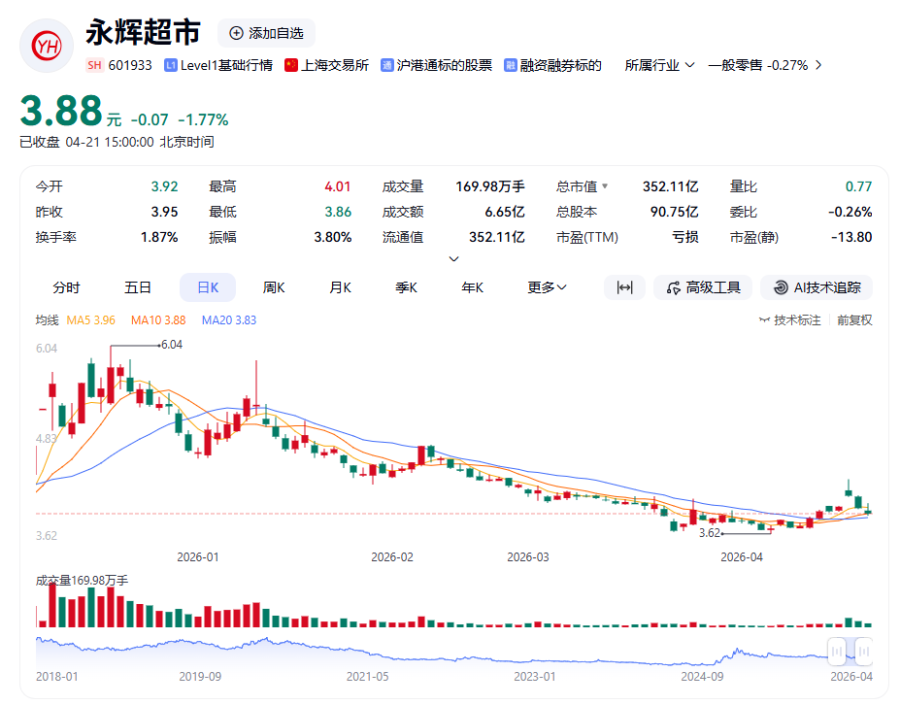Click the Yonghui YH company logo
The height and width of the screenshot is (705, 900).
coord(46,45)
